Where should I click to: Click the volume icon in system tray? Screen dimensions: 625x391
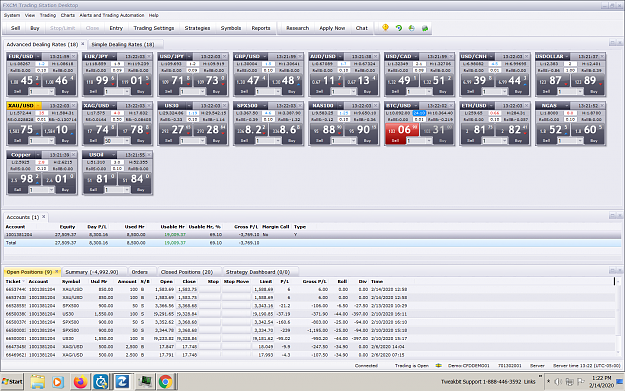(x=558, y=382)
